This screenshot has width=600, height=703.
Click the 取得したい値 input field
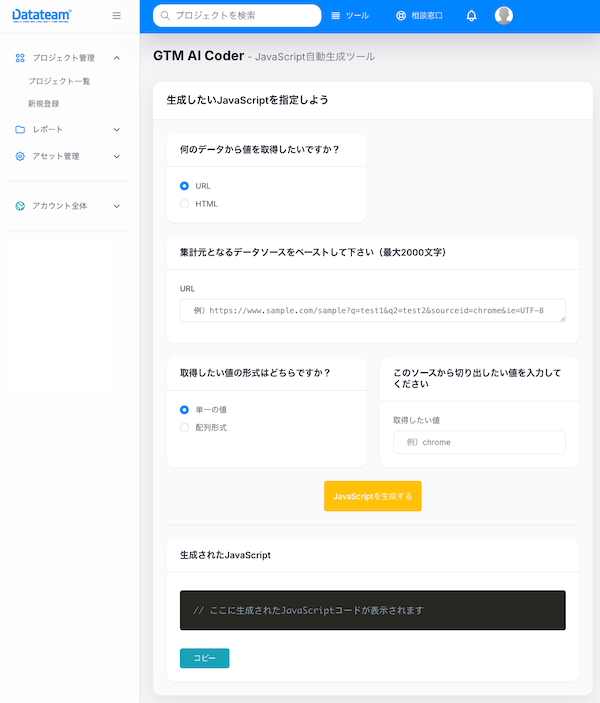coord(479,442)
